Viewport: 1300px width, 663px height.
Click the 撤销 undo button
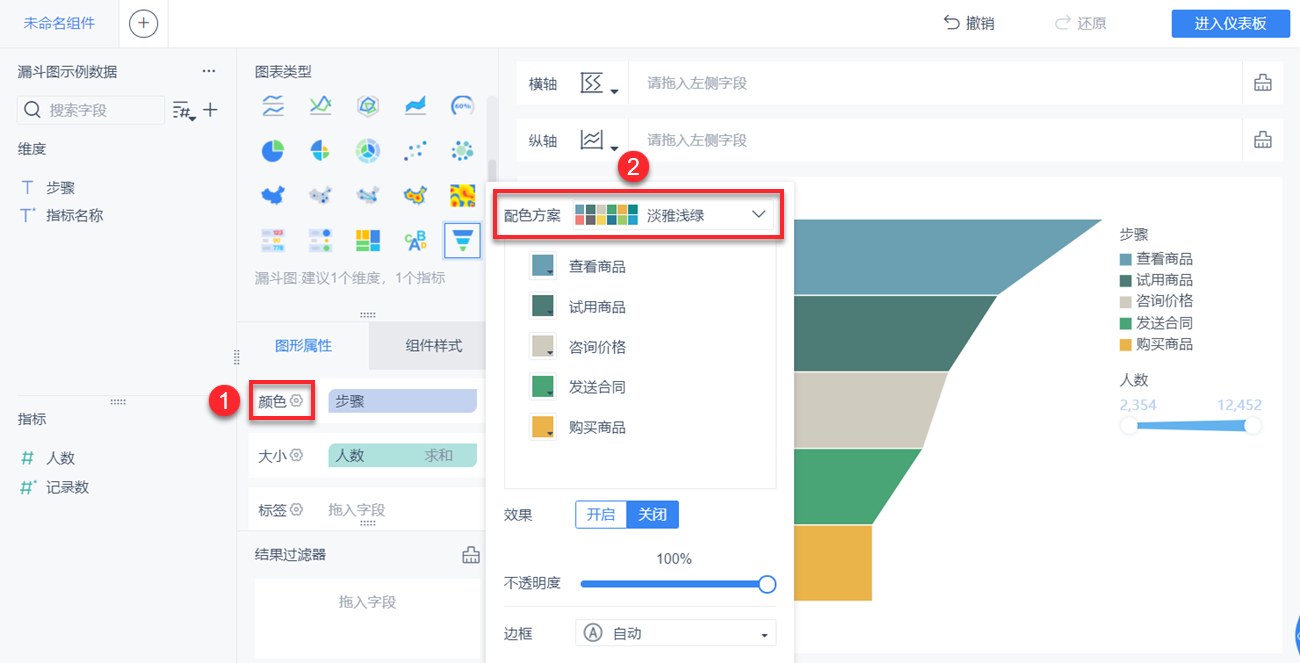tap(969, 24)
